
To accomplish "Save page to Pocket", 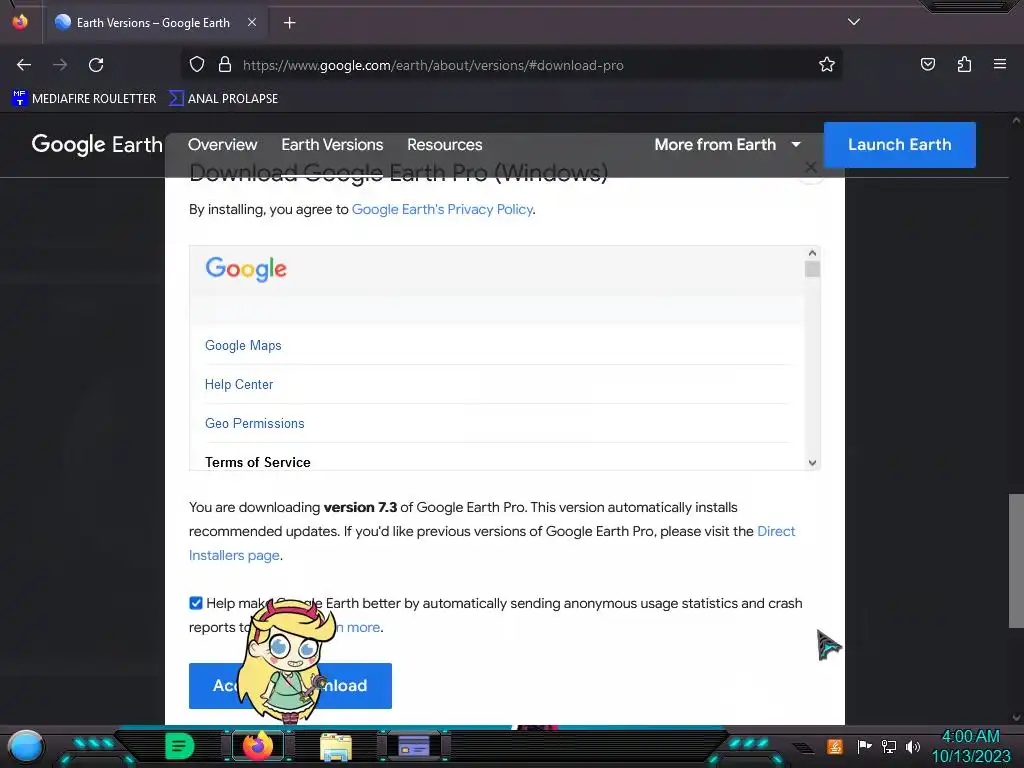I will coord(928,65).
